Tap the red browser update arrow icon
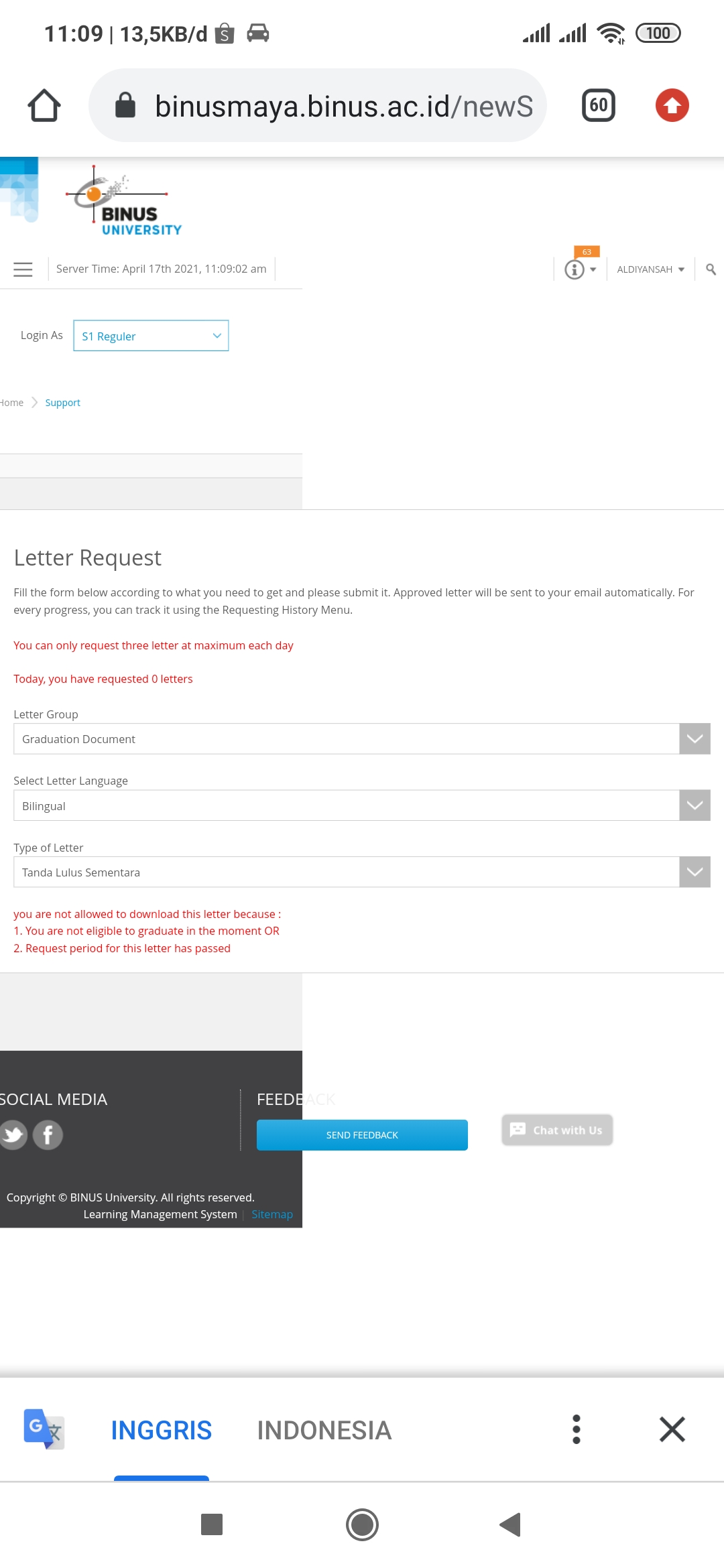This screenshot has width=724, height=1568. pyautogui.click(x=672, y=106)
